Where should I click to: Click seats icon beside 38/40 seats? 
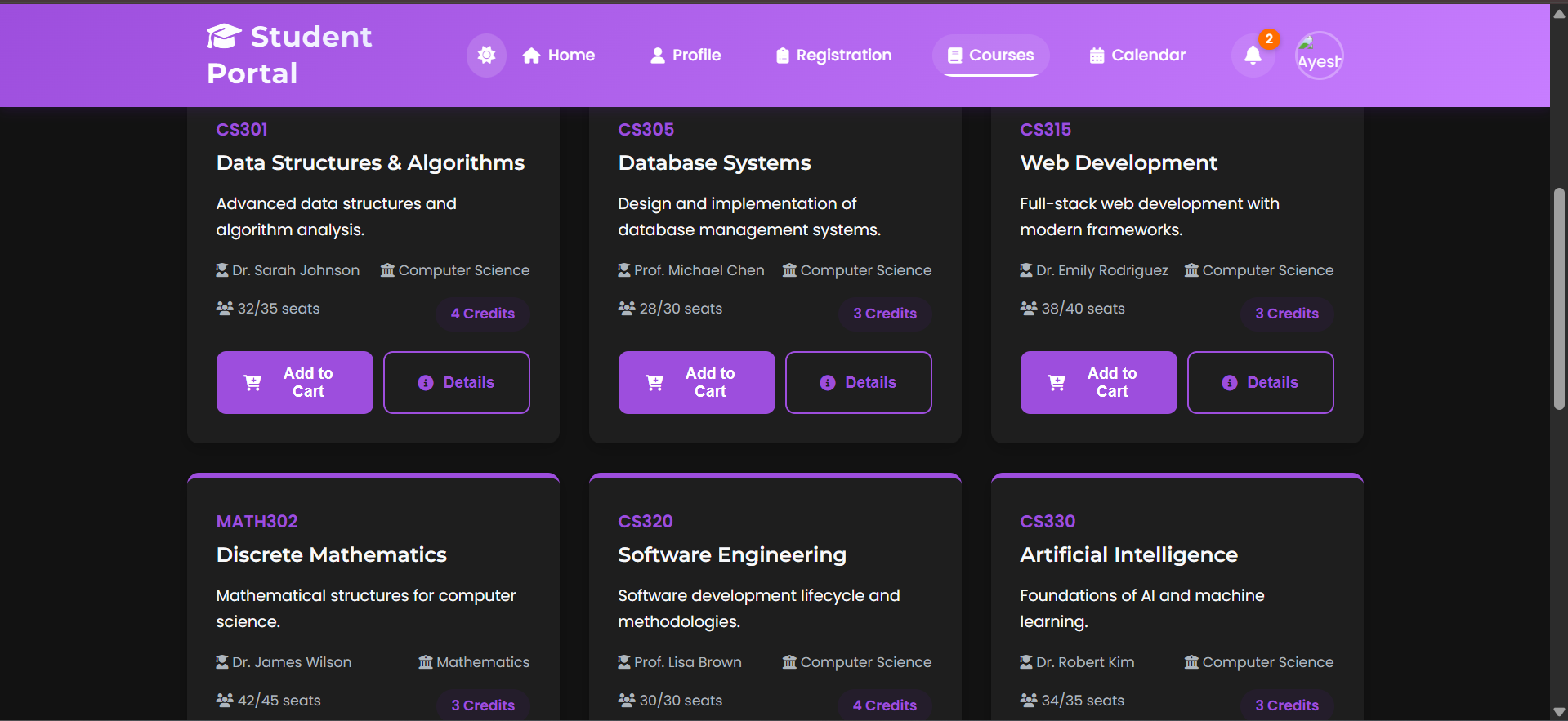tap(1029, 308)
